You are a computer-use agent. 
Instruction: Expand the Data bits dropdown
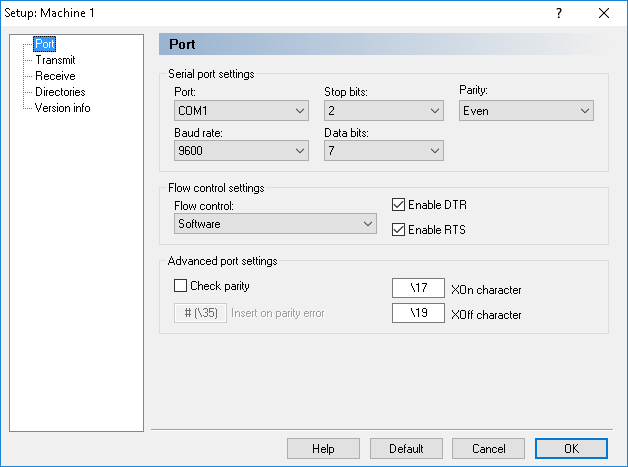tap(383, 151)
